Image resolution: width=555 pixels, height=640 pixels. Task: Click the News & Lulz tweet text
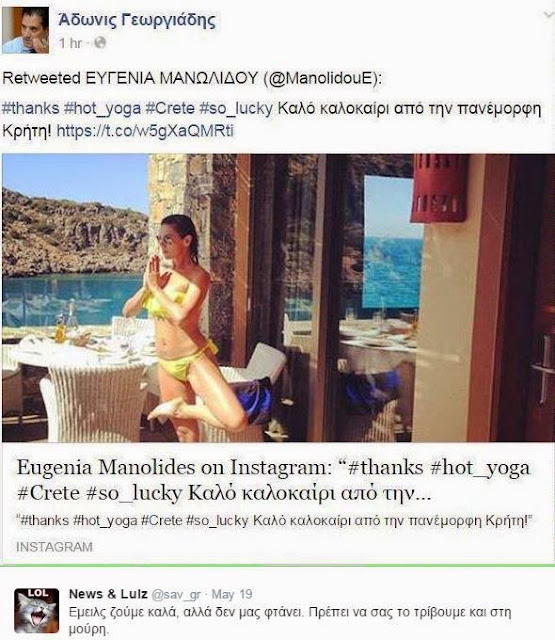(x=290, y=620)
